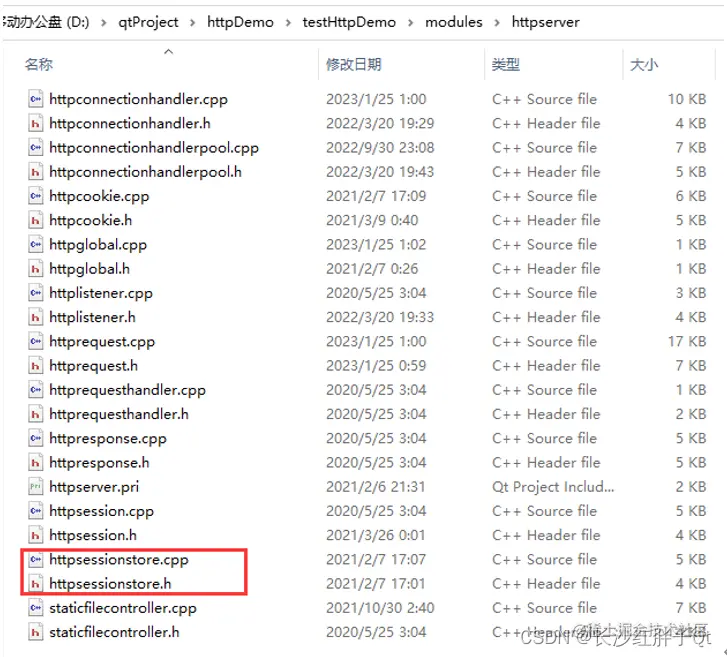Click the httpsession.cpp file icon
Screen dimensions: 727x657
[x=36, y=510]
